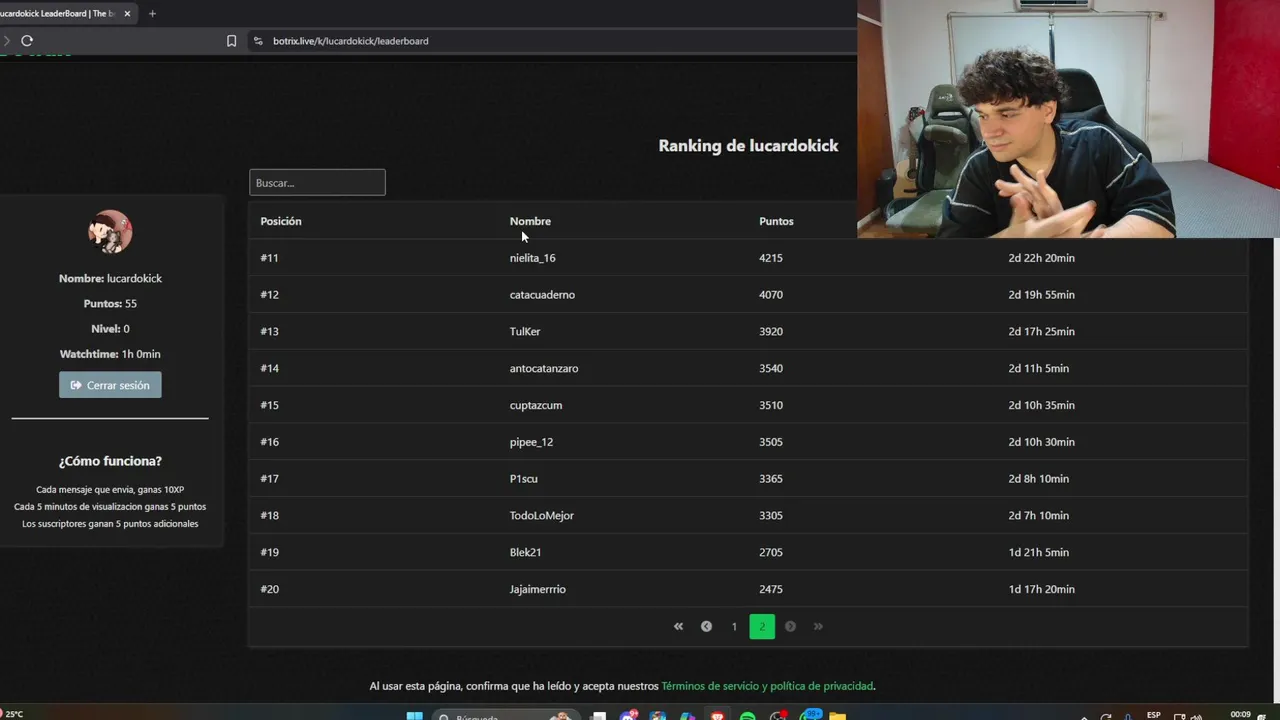Open the Windows Start menu
This screenshot has width=1280, height=720.
coord(414,716)
